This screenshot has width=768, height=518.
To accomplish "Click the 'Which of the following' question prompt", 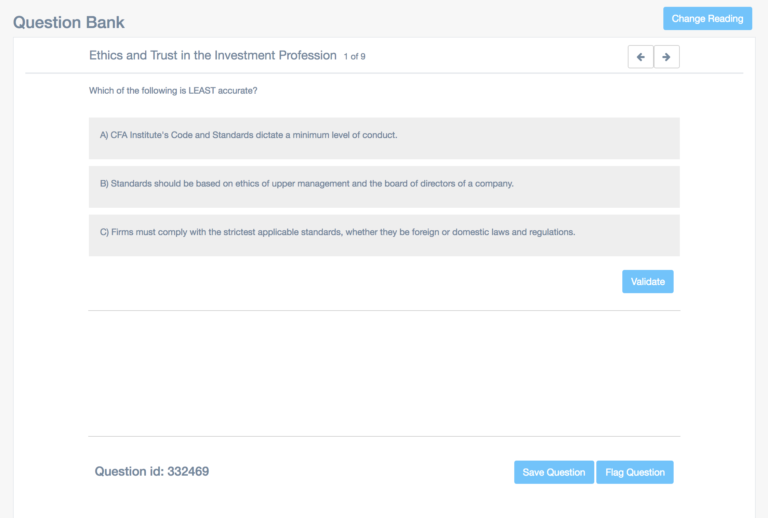I will [173, 91].
